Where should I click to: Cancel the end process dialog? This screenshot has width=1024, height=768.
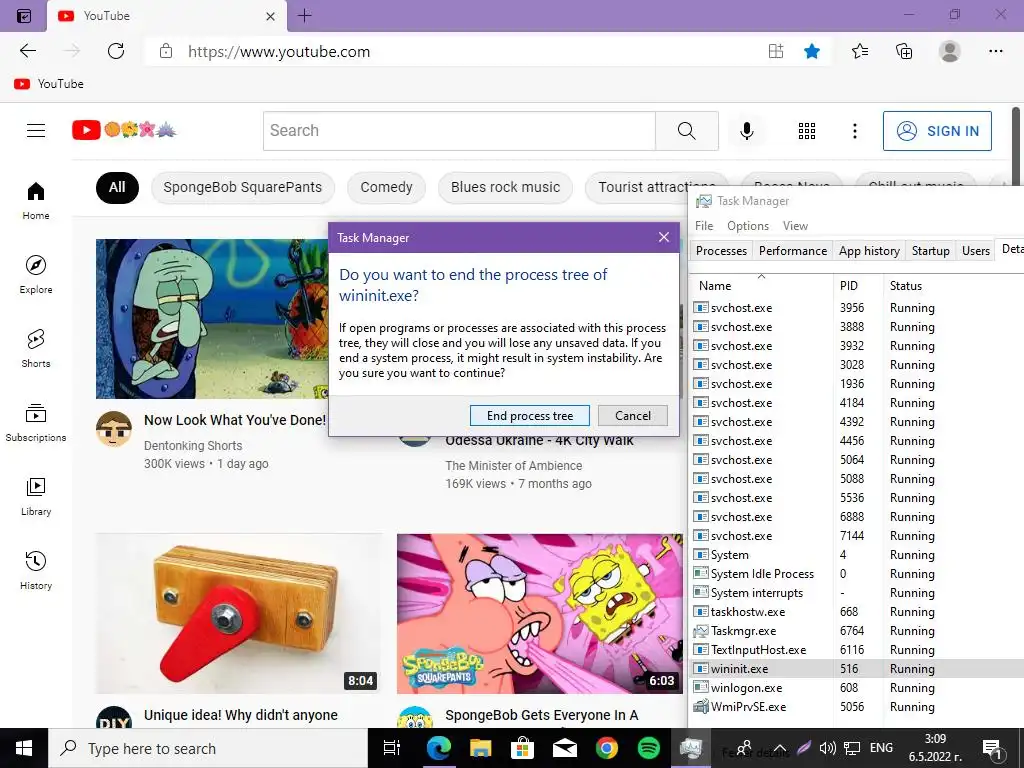(633, 416)
